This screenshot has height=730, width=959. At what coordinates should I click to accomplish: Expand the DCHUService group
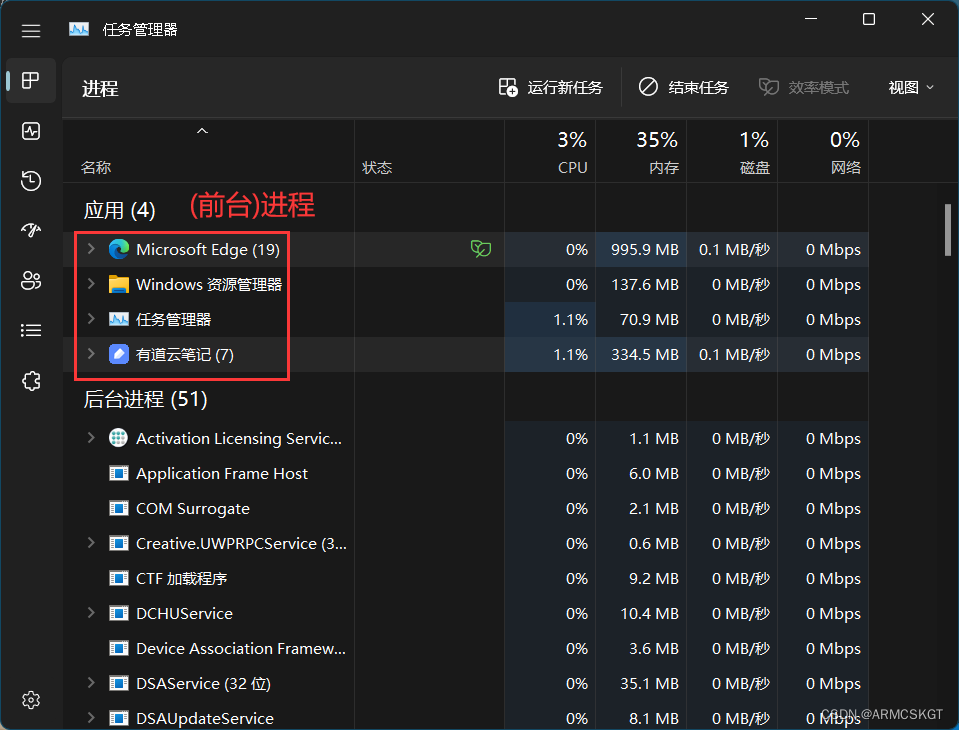91,612
